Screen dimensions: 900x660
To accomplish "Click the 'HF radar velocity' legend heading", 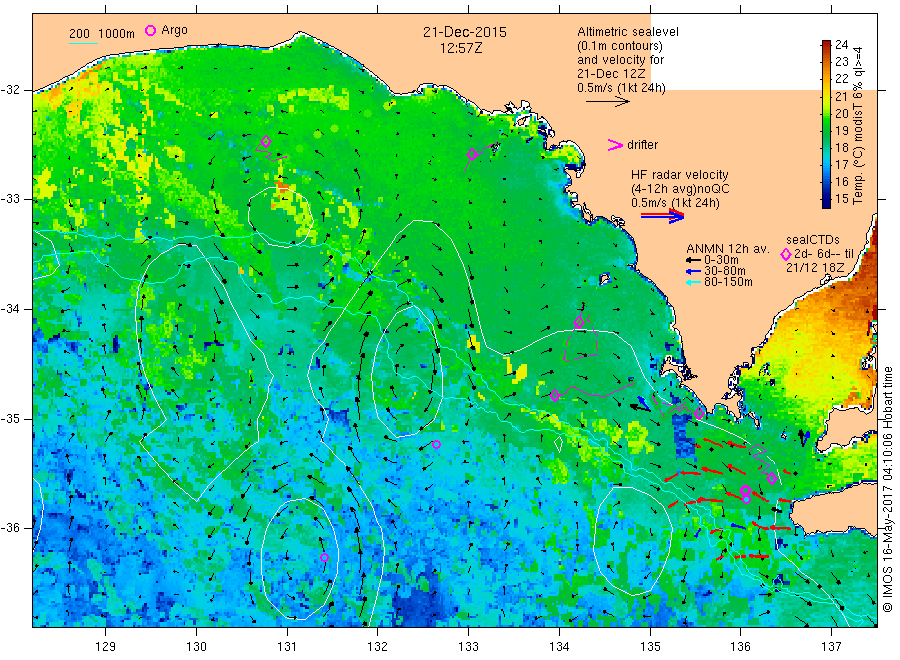I will click(x=680, y=175).
